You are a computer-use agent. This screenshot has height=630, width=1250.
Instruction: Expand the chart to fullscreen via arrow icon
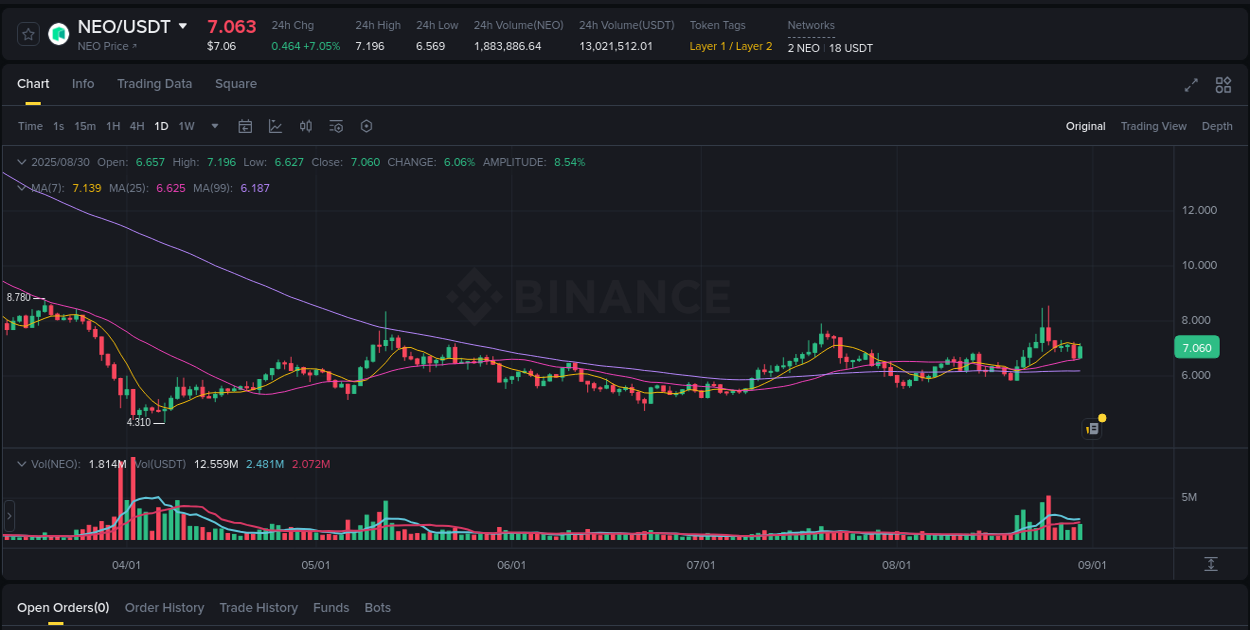tap(1191, 85)
